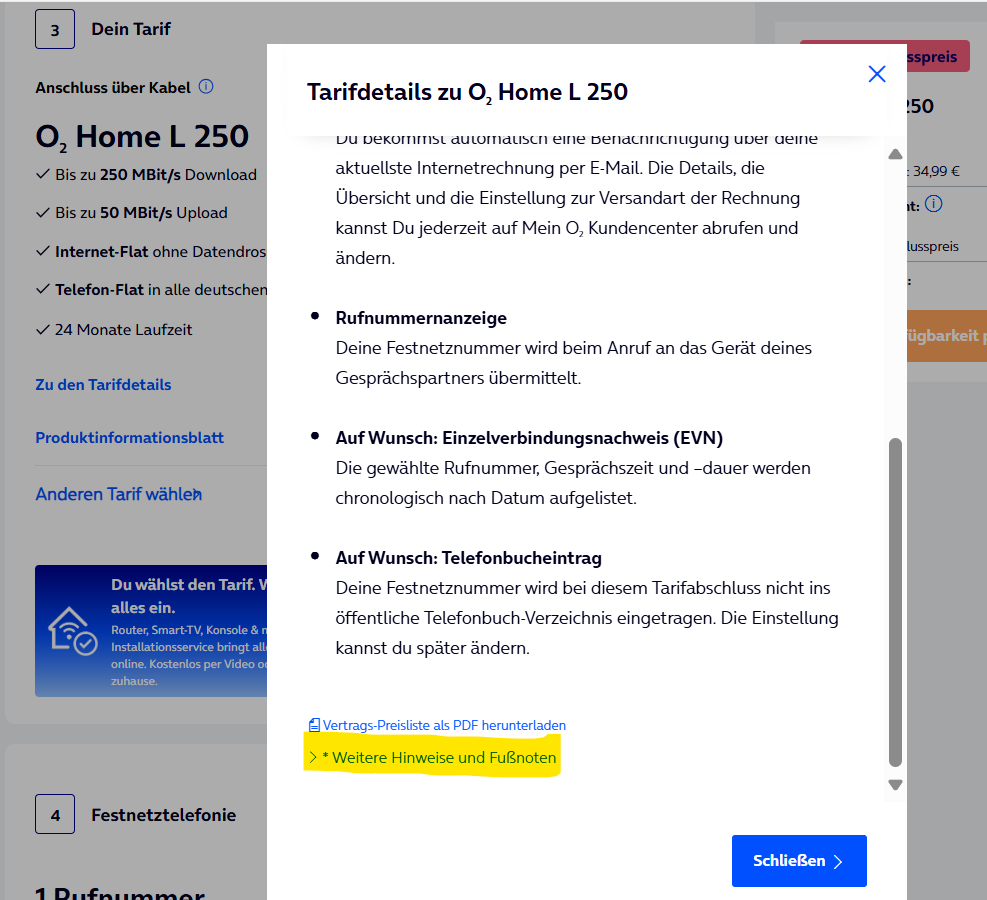Click the Bis zu 50 MBit/s Upload line
Viewport: 987px width, 900px height.
pos(141,213)
